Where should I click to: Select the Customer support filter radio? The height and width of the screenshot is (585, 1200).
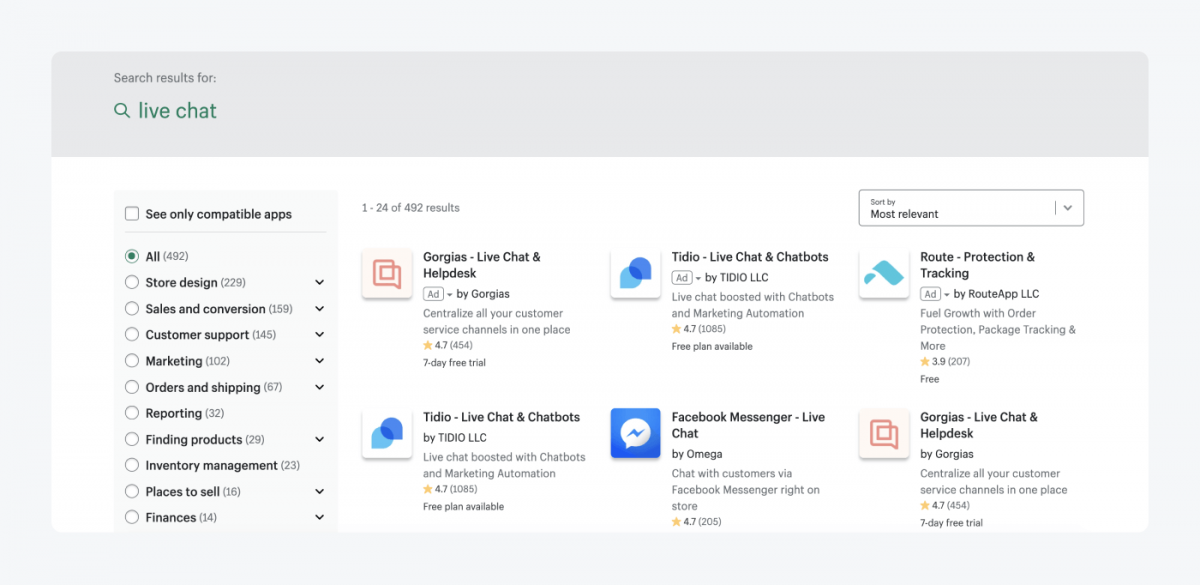132,335
